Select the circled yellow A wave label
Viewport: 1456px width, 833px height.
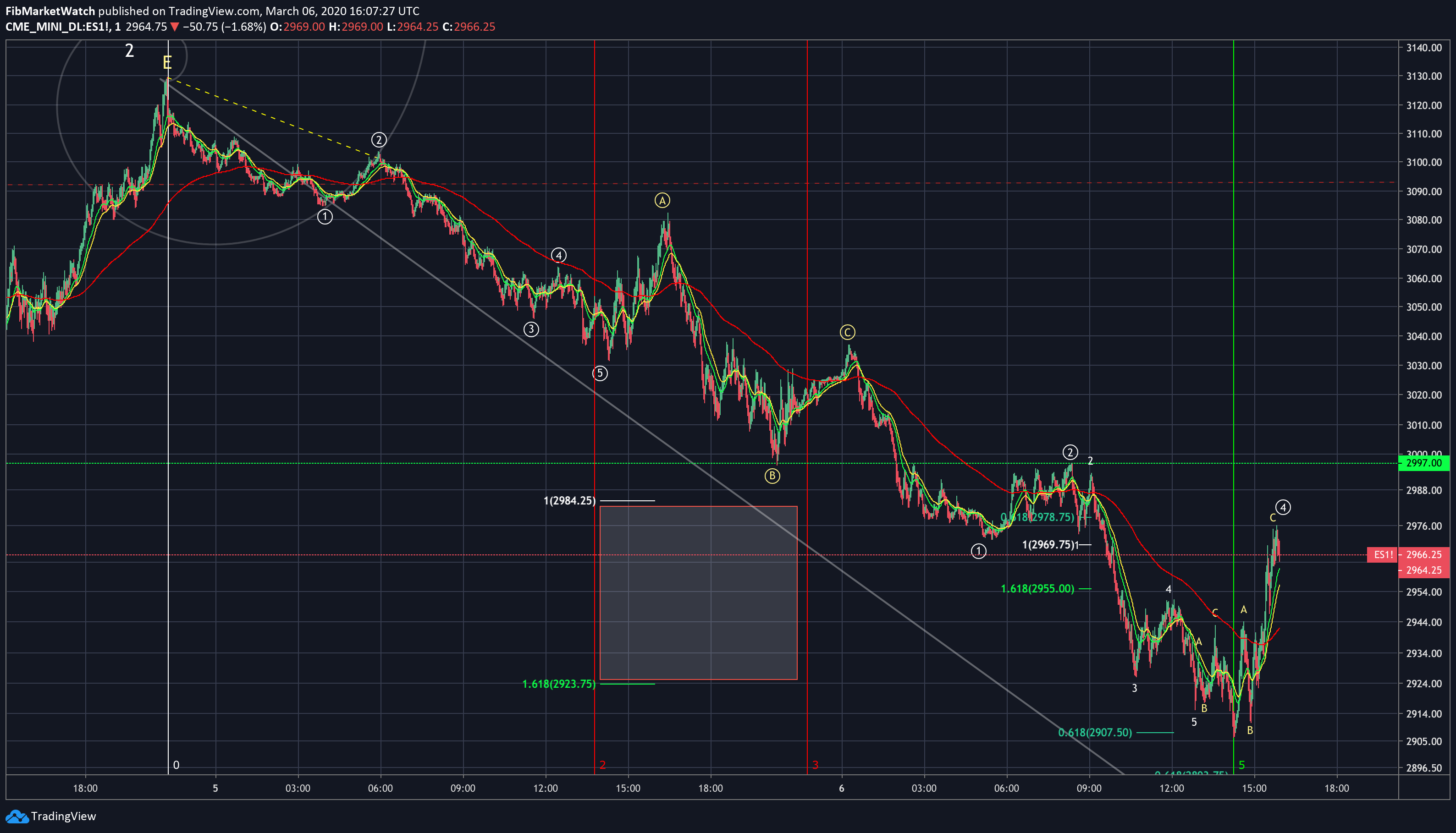[662, 200]
